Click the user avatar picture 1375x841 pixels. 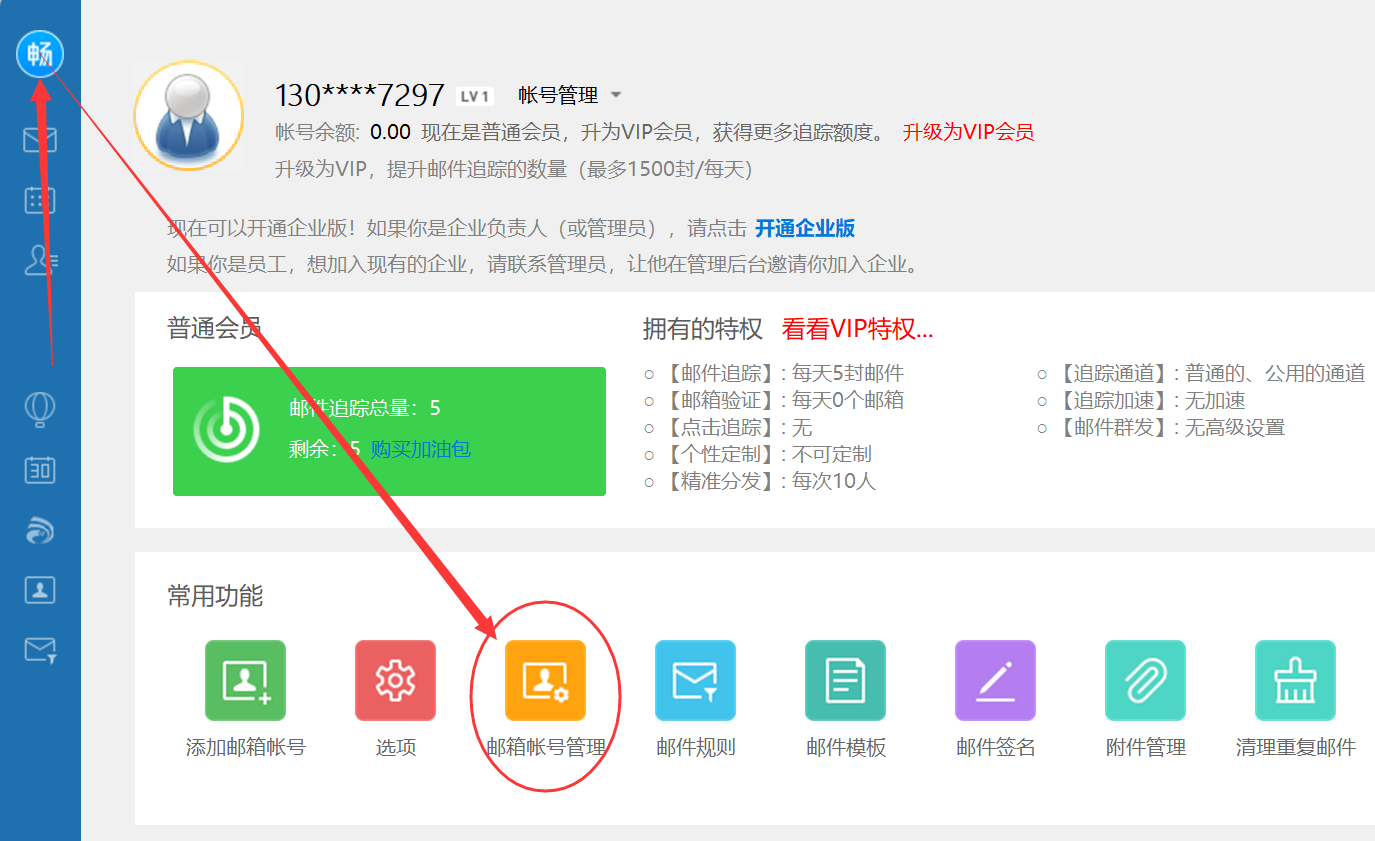tap(189, 115)
